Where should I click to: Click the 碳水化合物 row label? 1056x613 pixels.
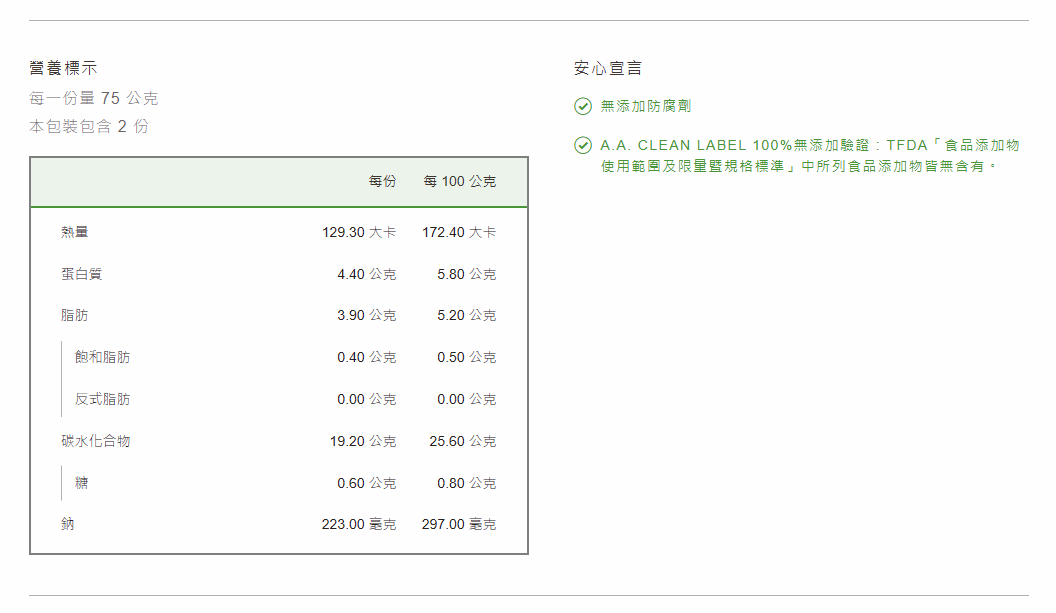(96, 441)
